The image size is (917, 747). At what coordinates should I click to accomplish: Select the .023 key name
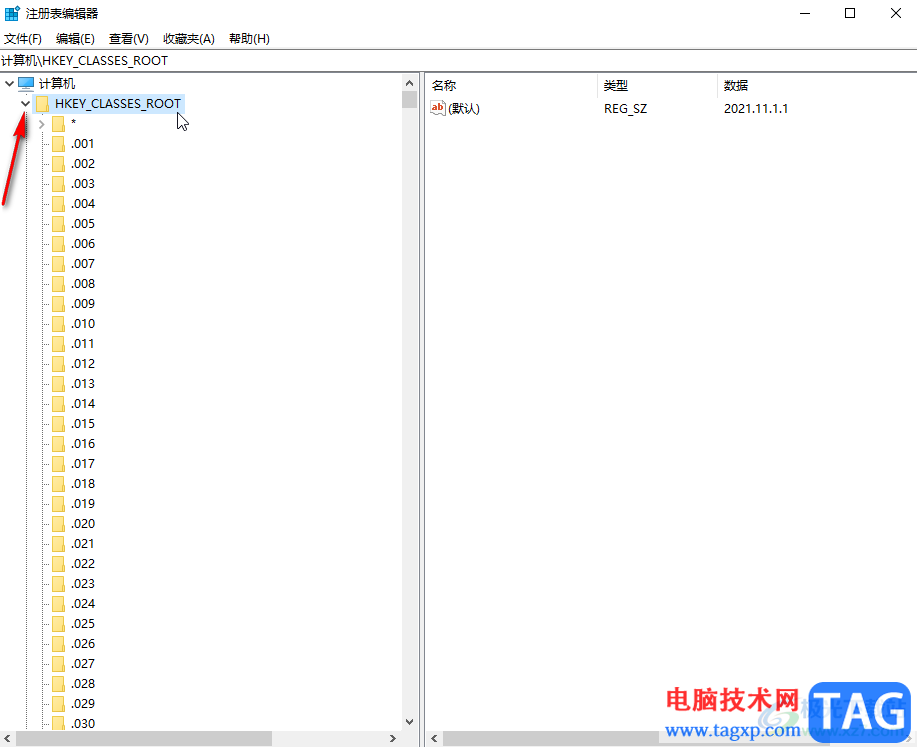point(83,583)
